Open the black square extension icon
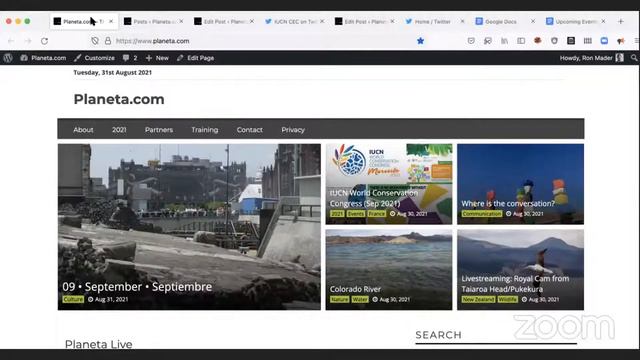The image size is (640, 360). point(571,40)
